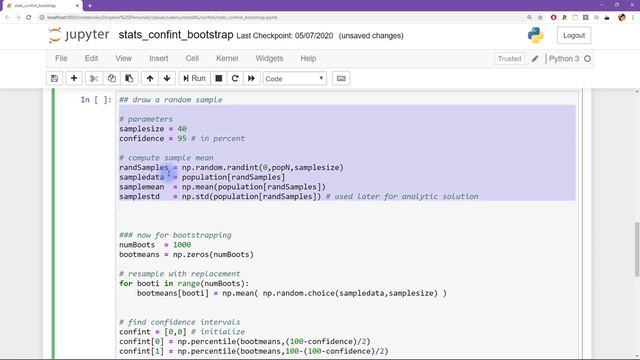This screenshot has height=360, width=640.
Task: Click the 'confint[1] = np.percentile' line
Action: (x=254, y=351)
